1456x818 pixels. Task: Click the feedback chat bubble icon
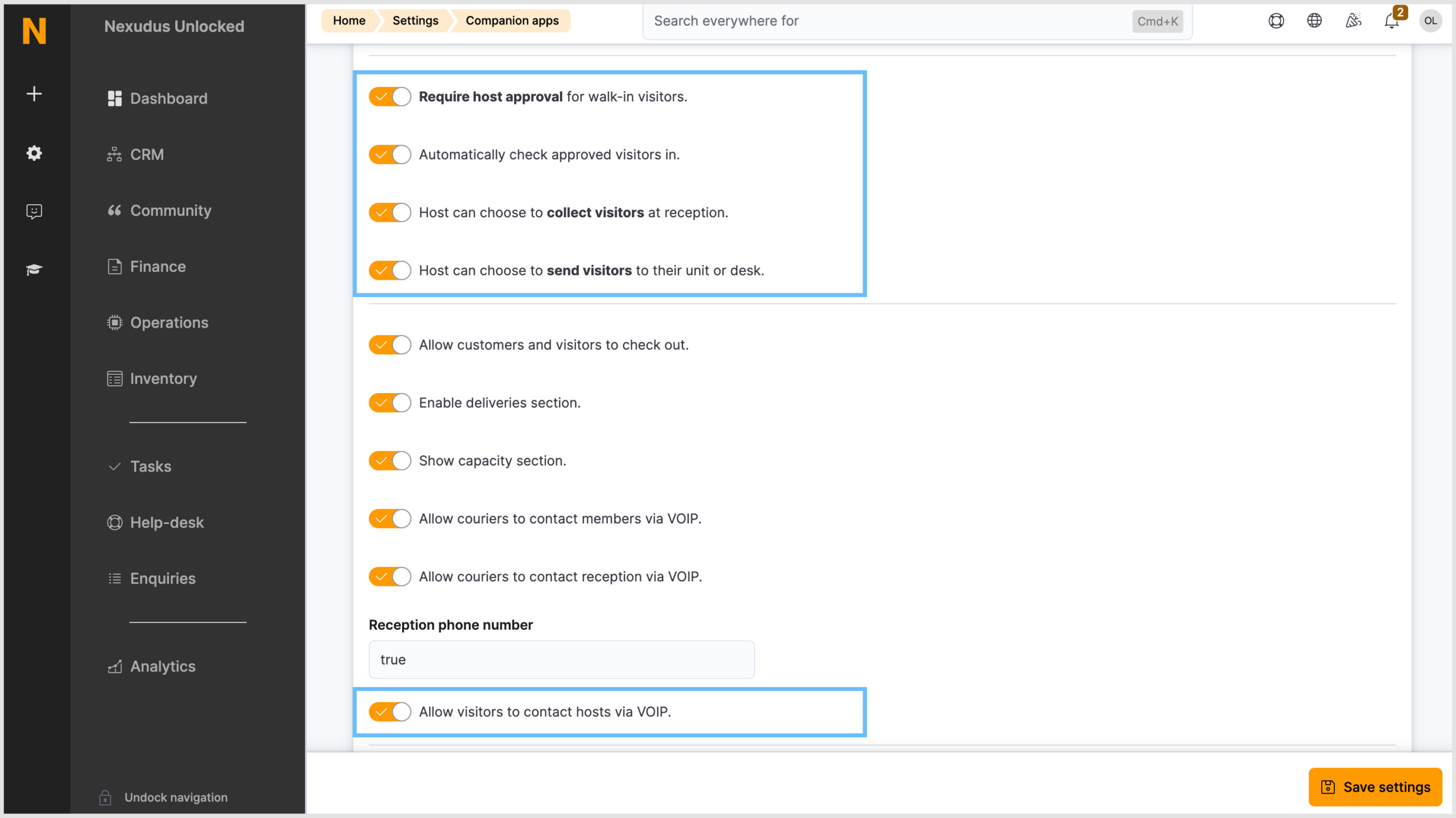coord(34,211)
